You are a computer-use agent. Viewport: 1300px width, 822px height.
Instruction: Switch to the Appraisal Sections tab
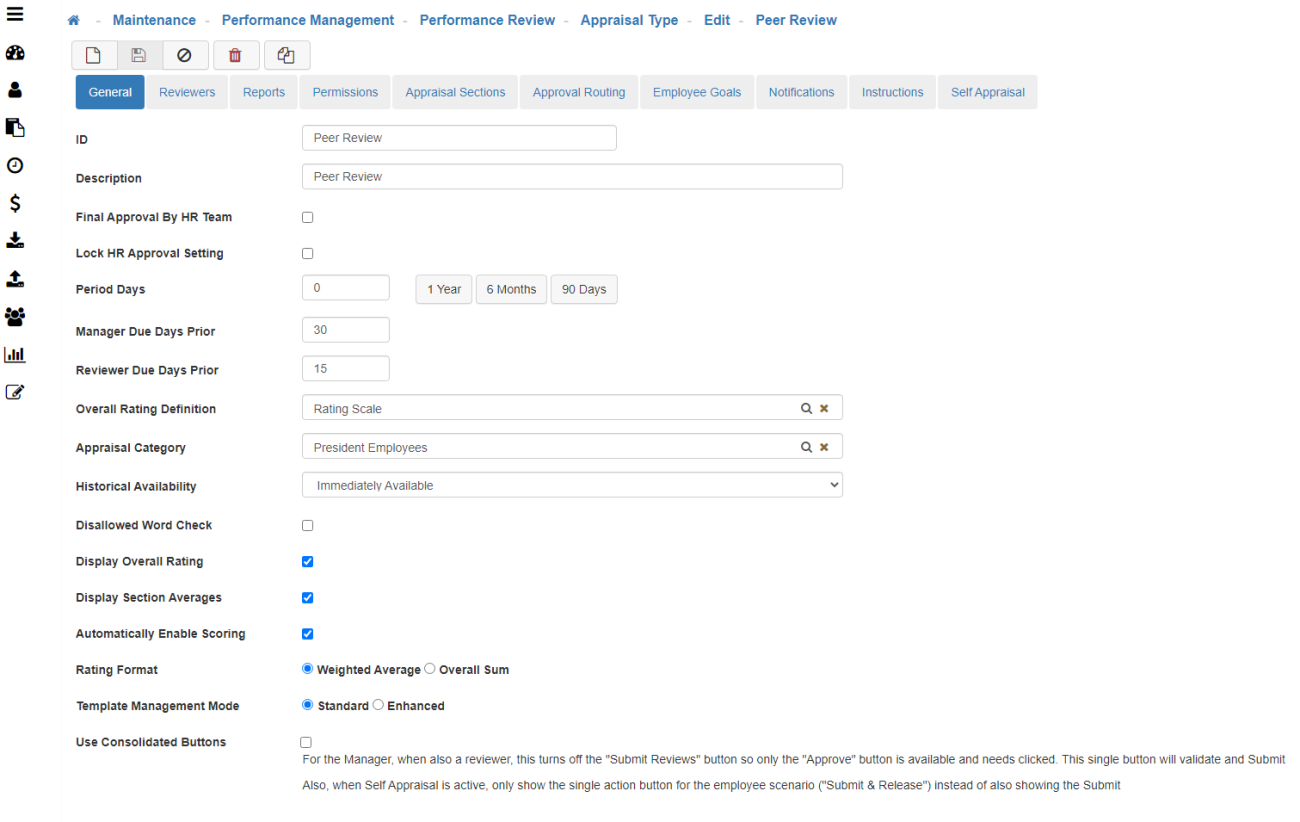click(x=455, y=92)
